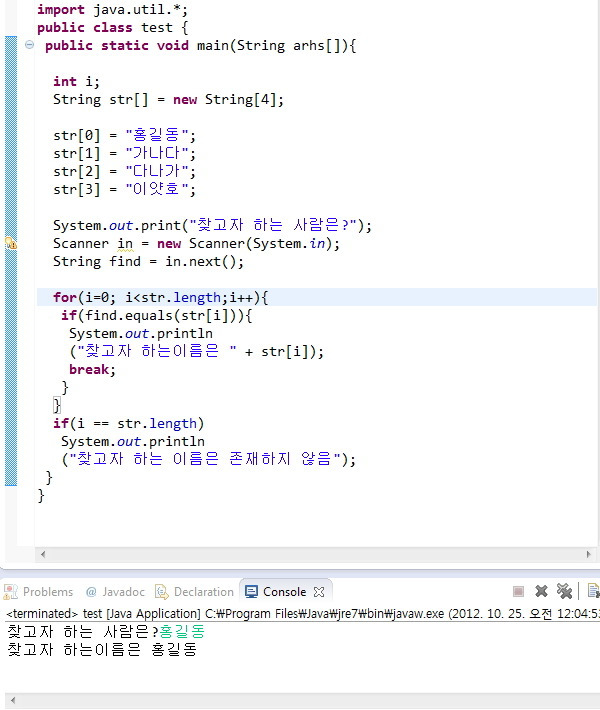
Task: Place the cursor on the 'import java.util.*;' line
Action: click(x=112, y=10)
